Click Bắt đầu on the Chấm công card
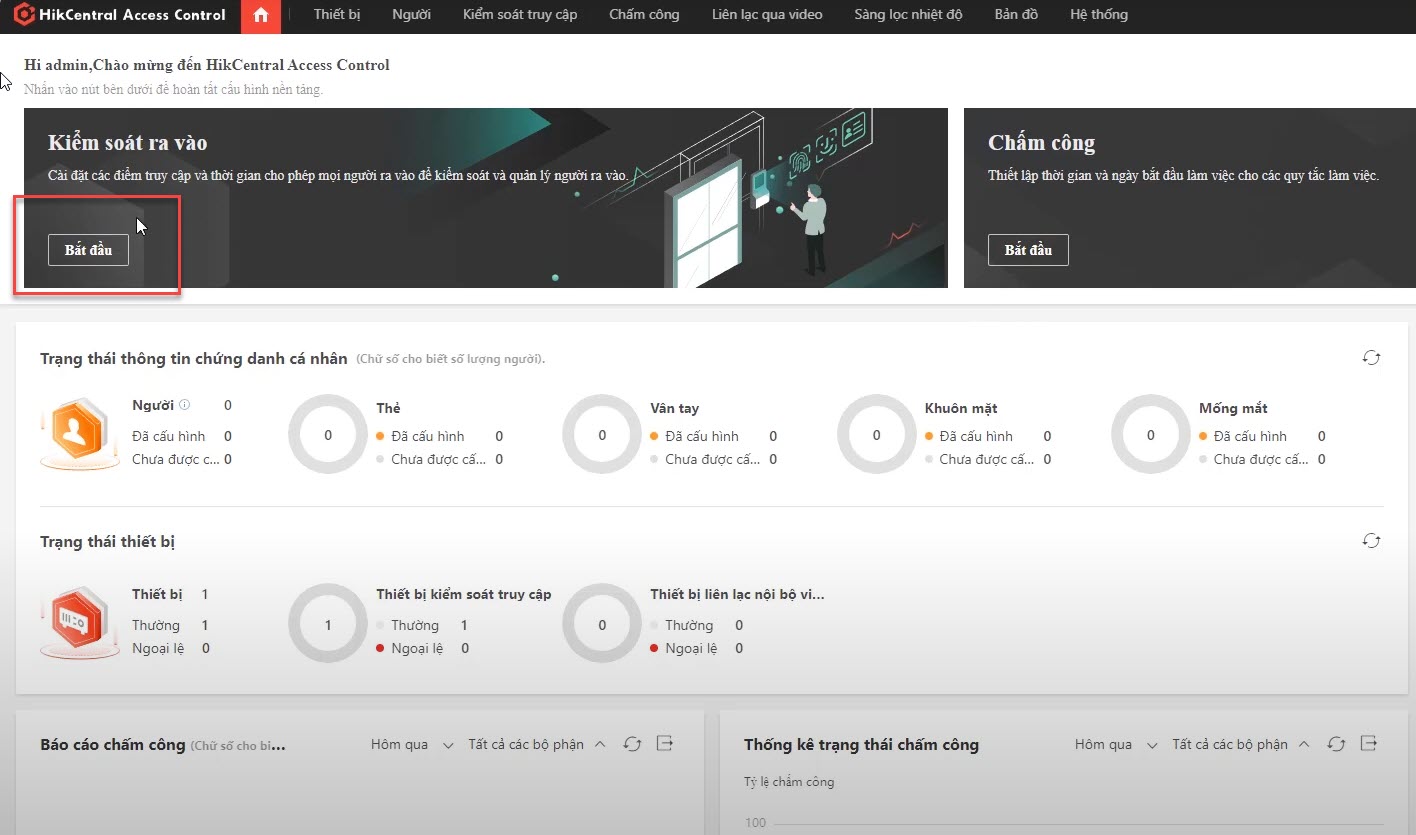The image size is (1416, 835). click(x=1028, y=250)
